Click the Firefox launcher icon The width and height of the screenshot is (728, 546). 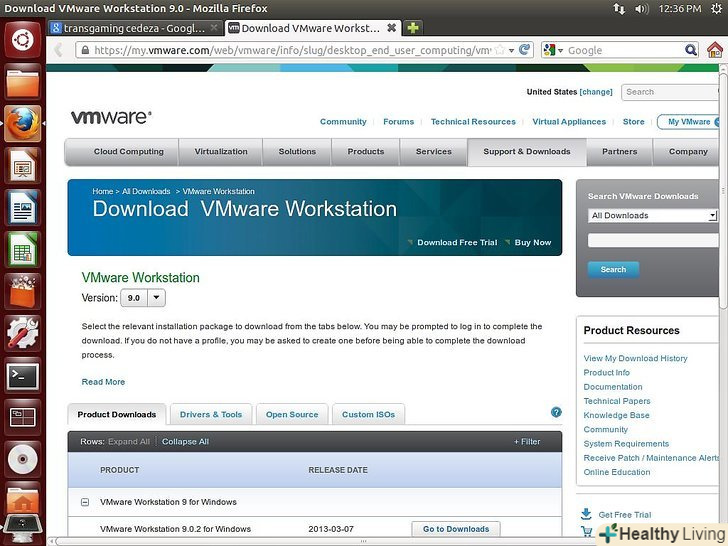click(22, 124)
